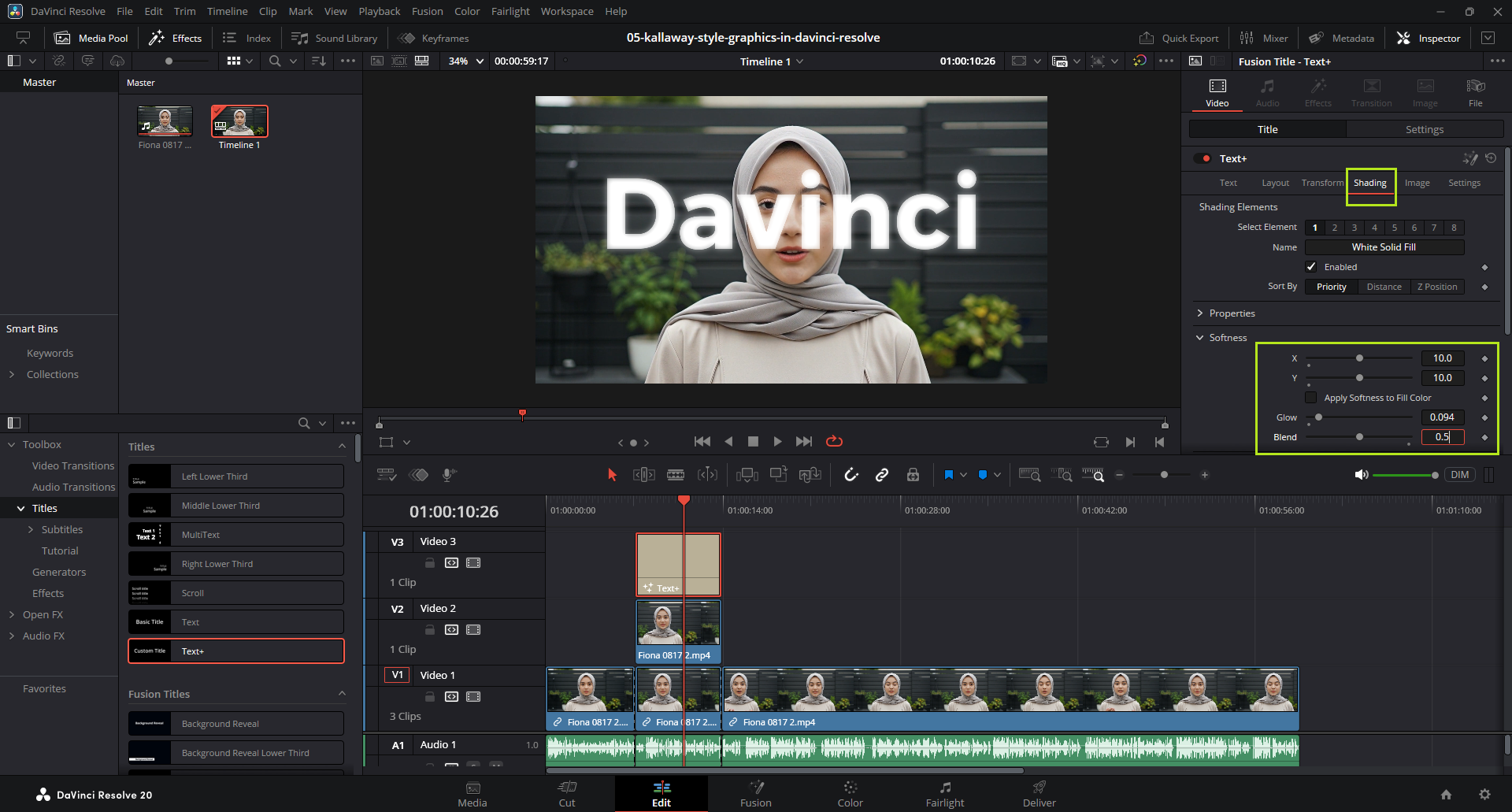Click the loop playback icon
1512x812 pixels.
[834, 442]
